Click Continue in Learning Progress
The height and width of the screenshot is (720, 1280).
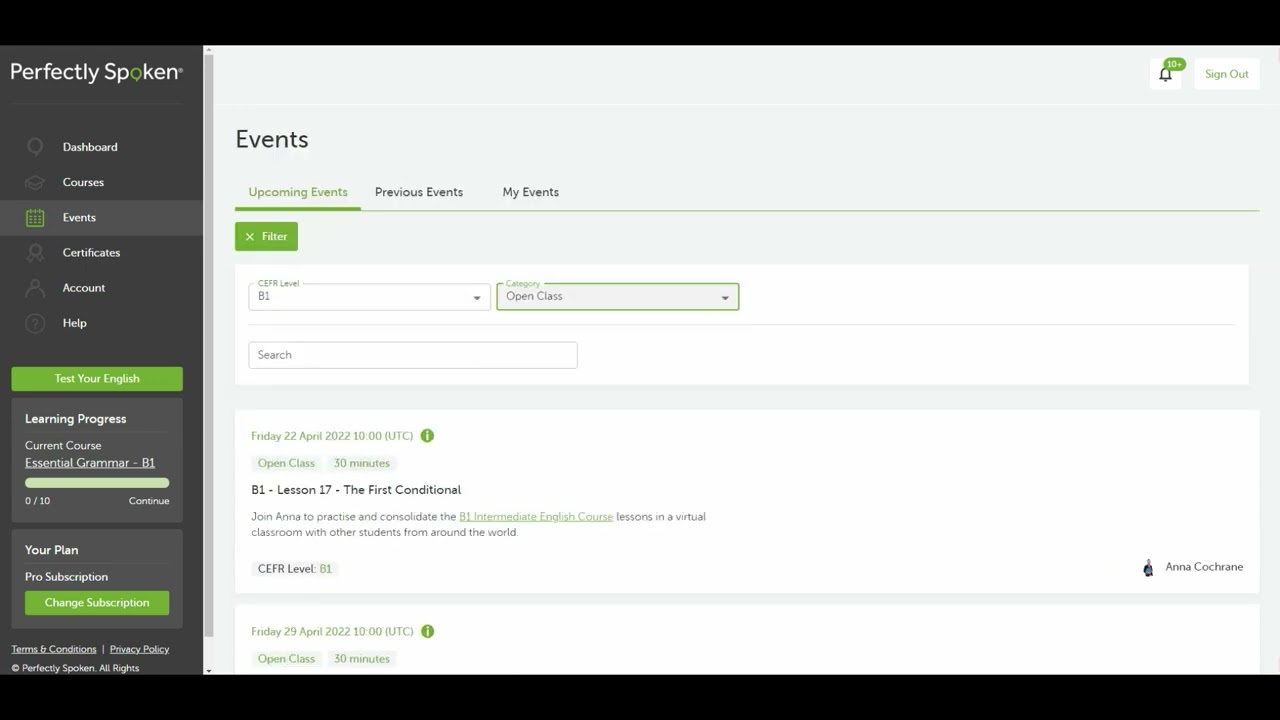(149, 501)
